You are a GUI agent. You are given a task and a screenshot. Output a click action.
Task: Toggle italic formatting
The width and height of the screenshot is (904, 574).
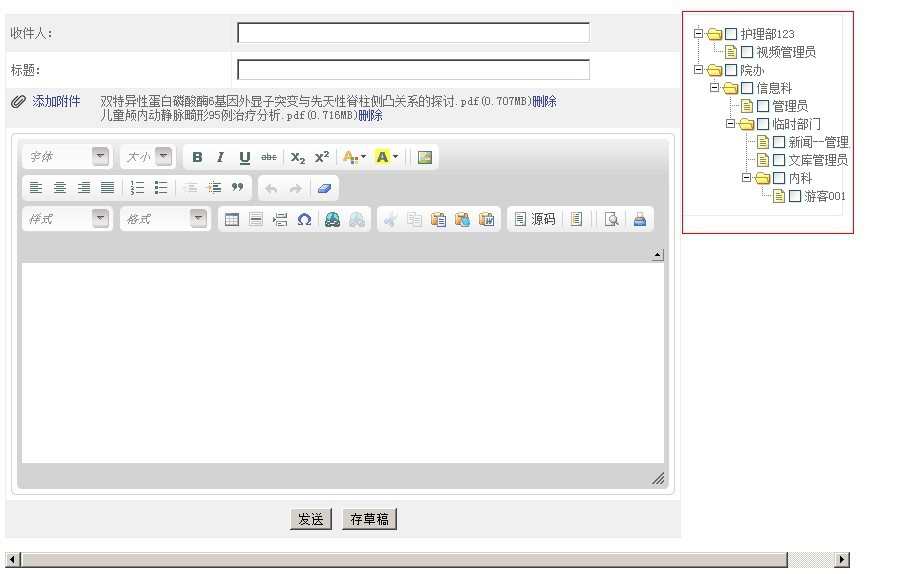coord(220,157)
